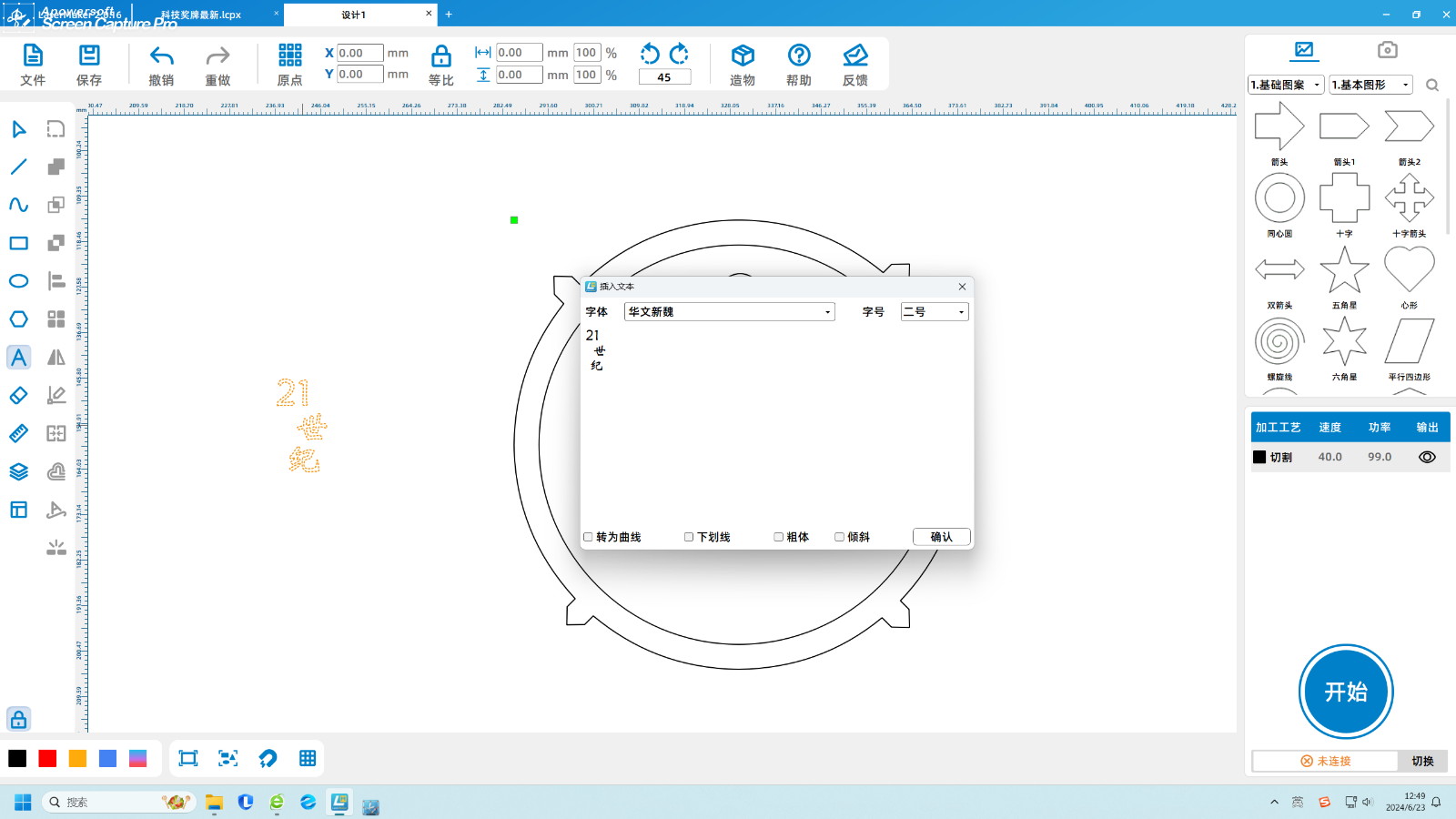Click the Save (保存) icon

point(89,56)
